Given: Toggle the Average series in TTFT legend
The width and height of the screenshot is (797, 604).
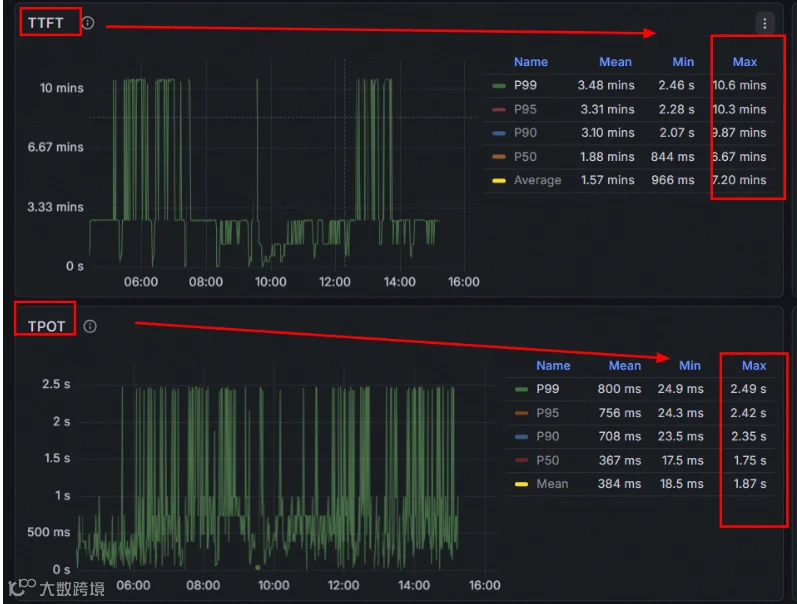Looking at the screenshot, I should (537, 180).
